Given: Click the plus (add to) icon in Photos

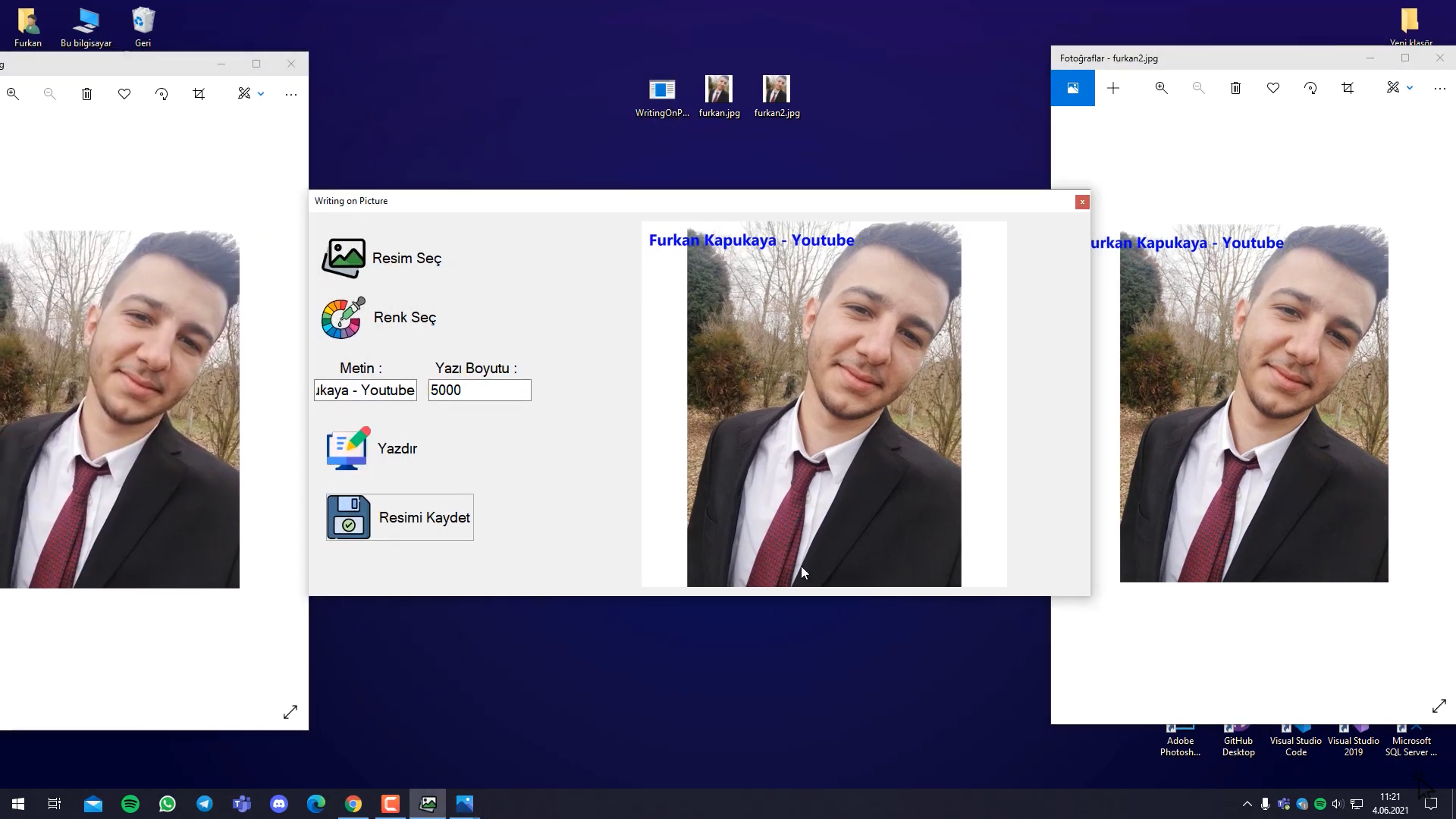Looking at the screenshot, I should pos(1113,89).
